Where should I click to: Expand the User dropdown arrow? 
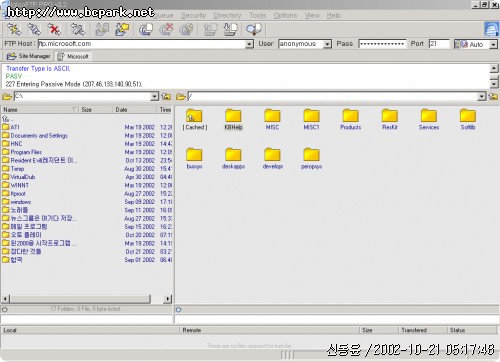coord(327,44)
